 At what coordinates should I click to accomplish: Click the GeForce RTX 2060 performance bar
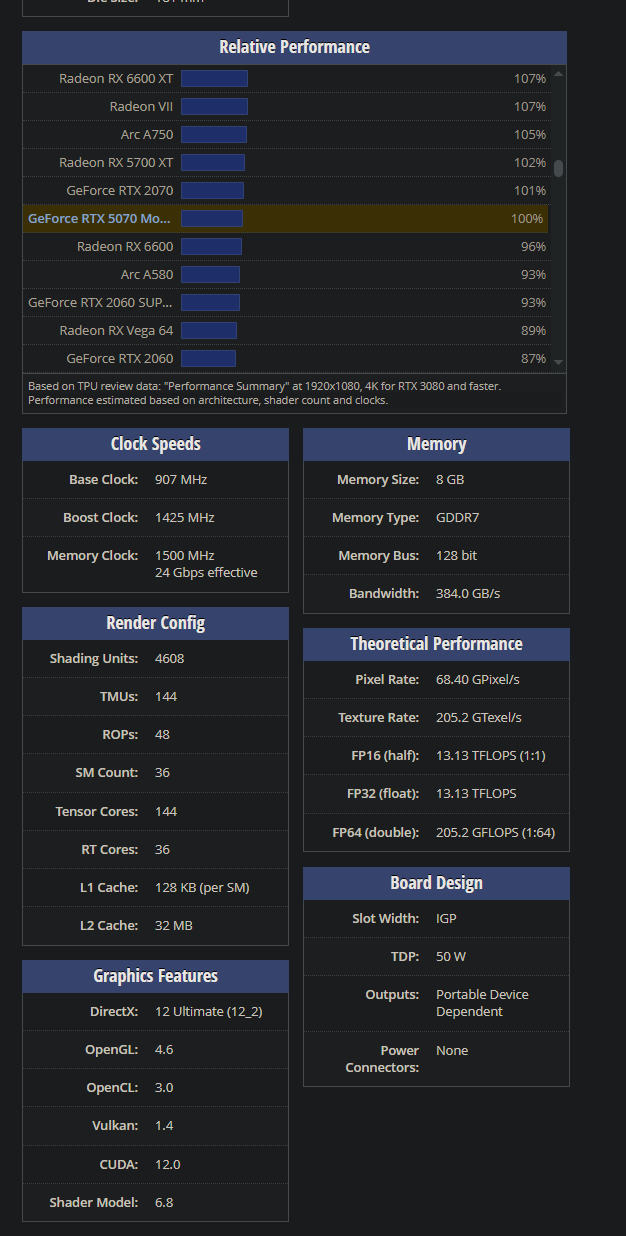[x=208, y=358]
